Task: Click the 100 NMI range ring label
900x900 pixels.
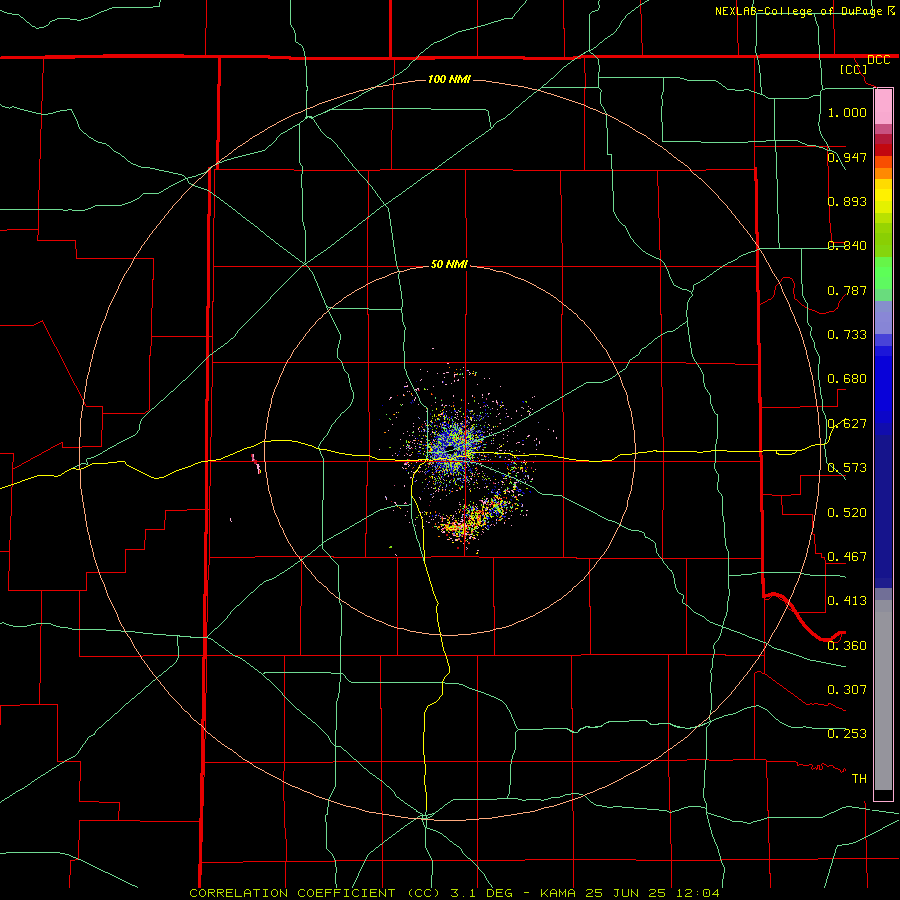Action: (449, 79)
